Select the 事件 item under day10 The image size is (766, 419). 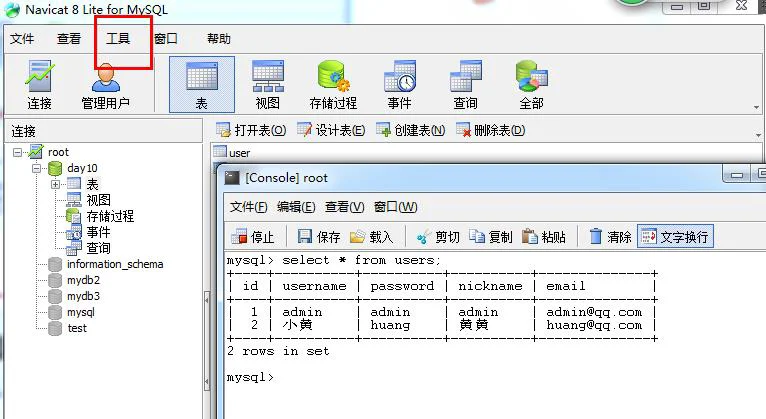tap(98, 232)
